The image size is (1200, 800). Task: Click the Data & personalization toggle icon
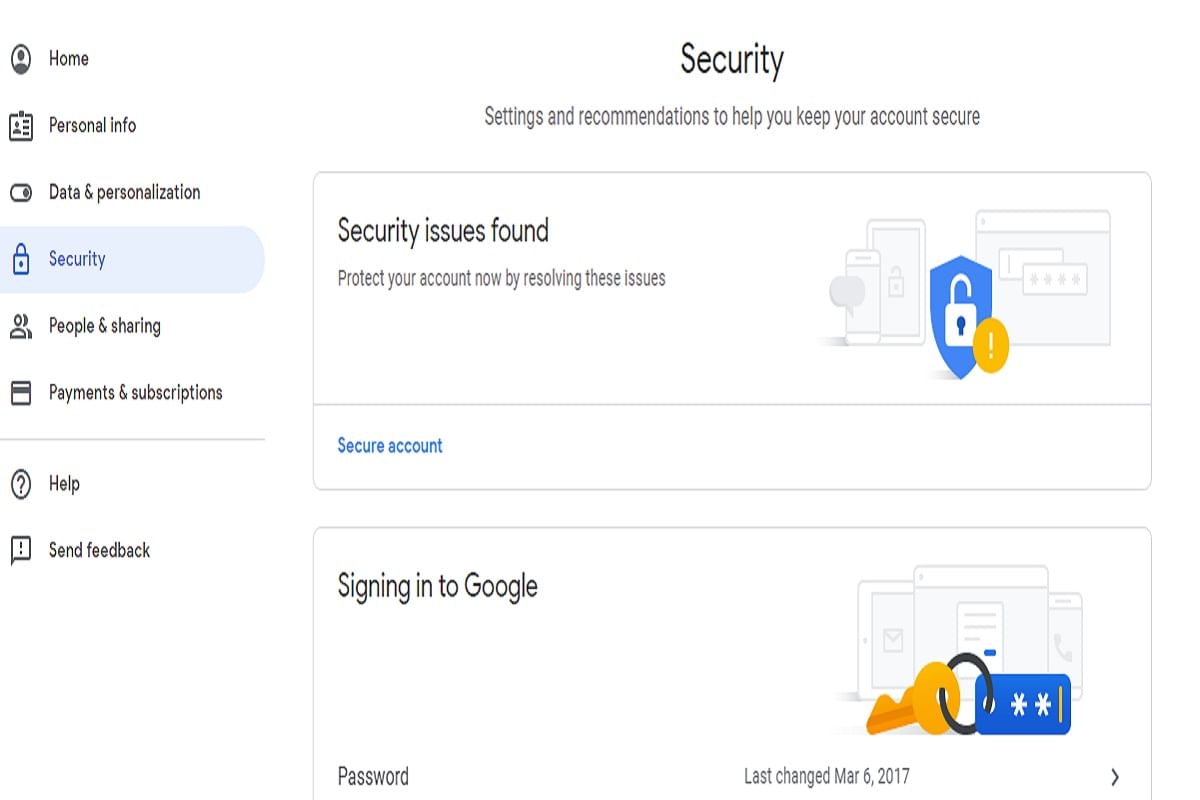[21, 192]
